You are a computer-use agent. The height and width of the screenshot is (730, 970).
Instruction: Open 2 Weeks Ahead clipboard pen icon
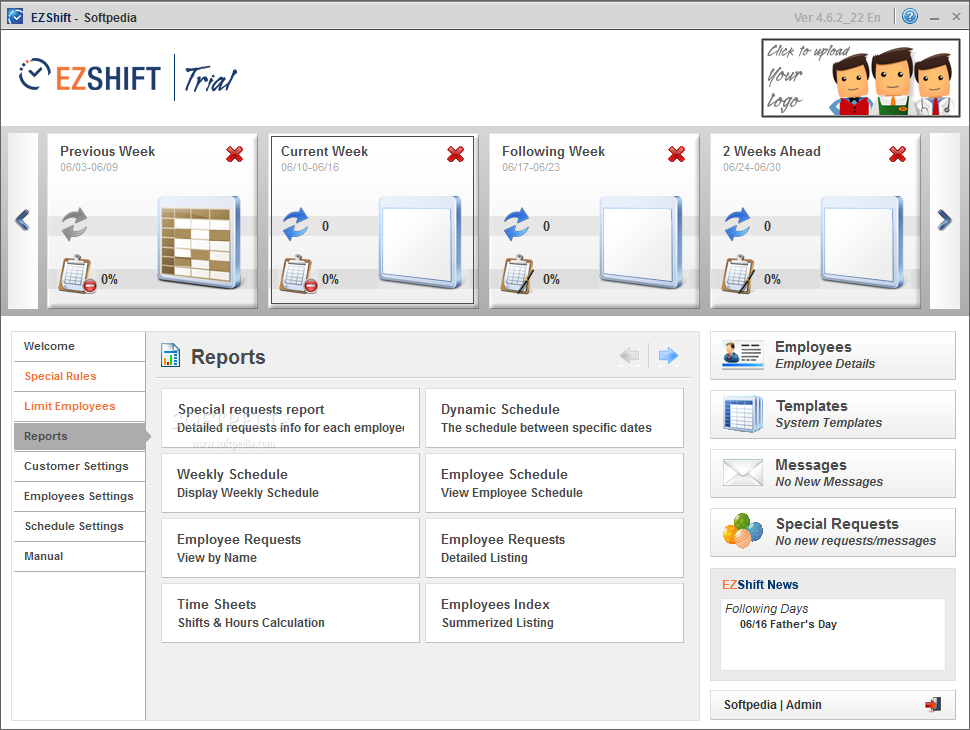tap(738, 273)
